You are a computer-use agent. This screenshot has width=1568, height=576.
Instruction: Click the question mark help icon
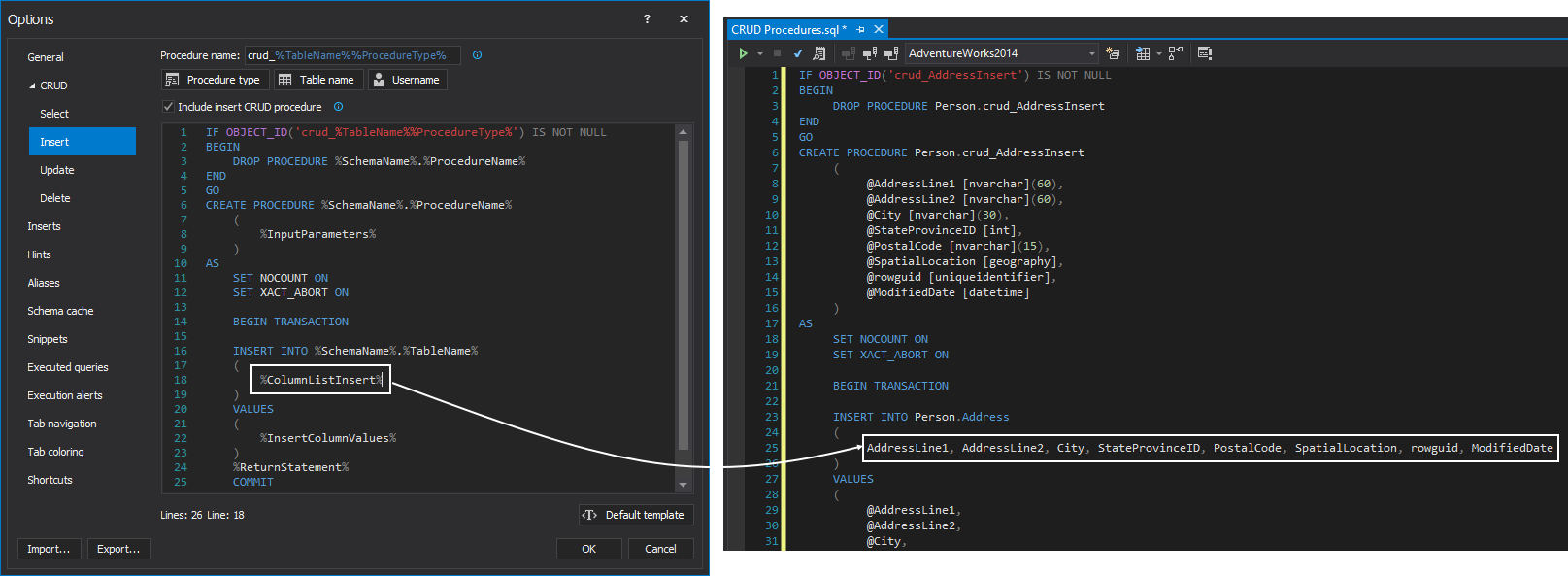[x=647, y=19]
